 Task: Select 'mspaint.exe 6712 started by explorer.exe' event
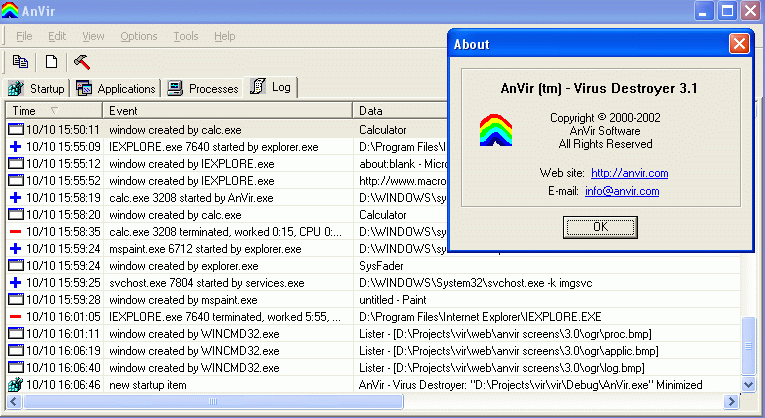tap(205, 249)
